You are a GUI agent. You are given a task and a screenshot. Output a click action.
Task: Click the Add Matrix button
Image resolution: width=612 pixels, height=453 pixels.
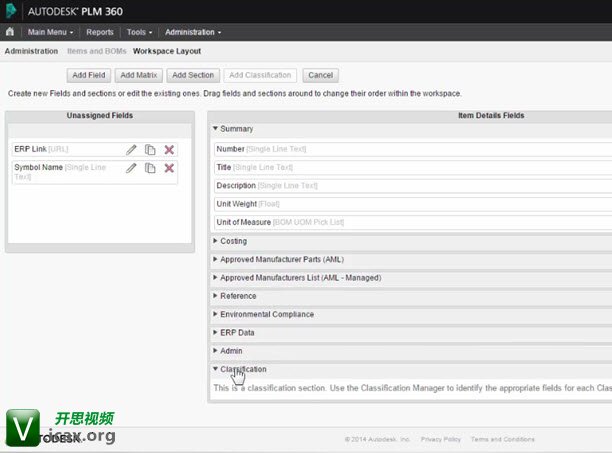pyautogui.click(x=139, y=75)
